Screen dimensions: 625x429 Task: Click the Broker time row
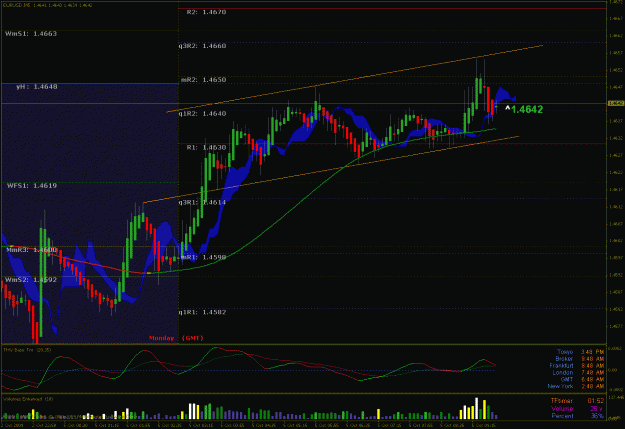click(580, 359)
